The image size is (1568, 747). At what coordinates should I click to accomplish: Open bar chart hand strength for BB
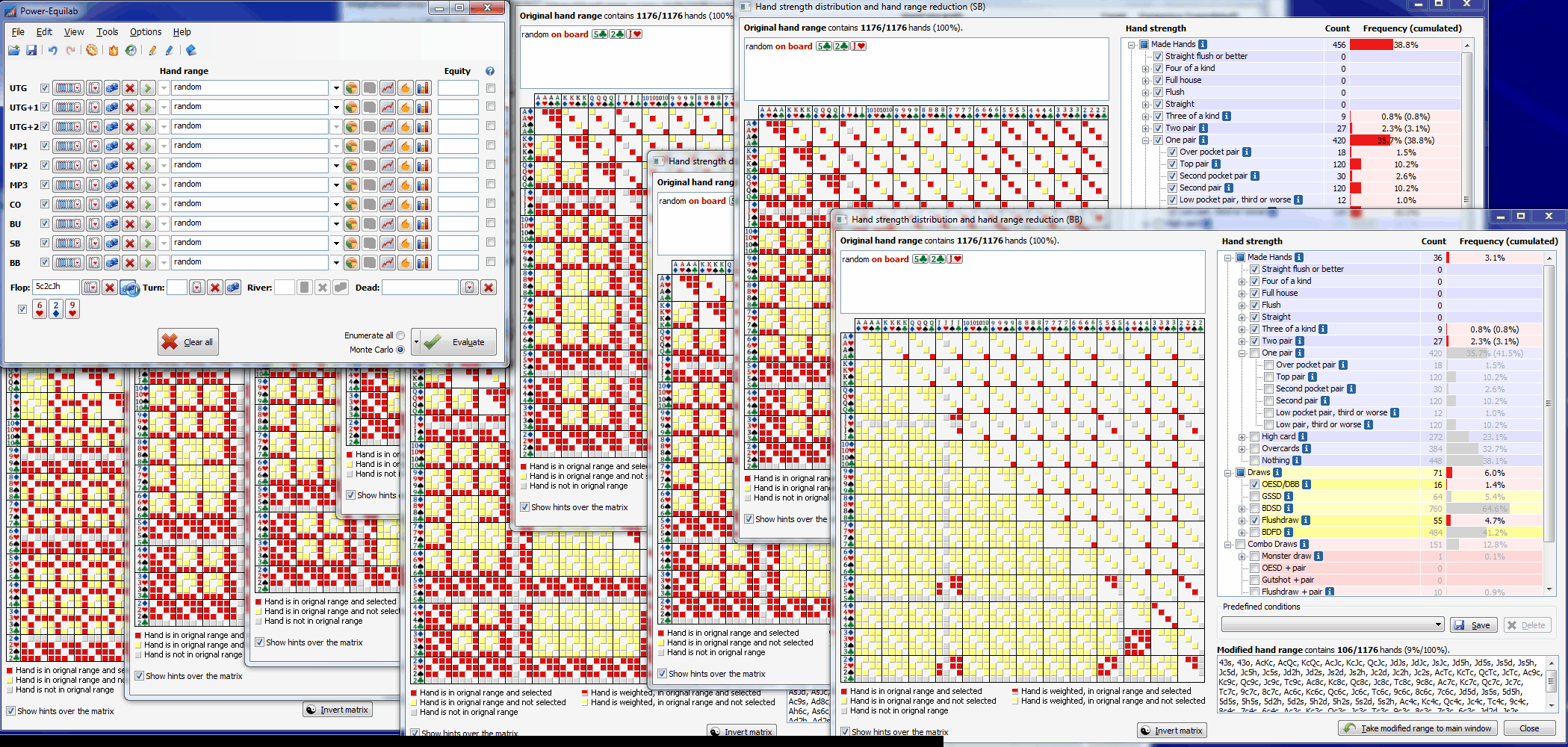[x=424, y=263]
